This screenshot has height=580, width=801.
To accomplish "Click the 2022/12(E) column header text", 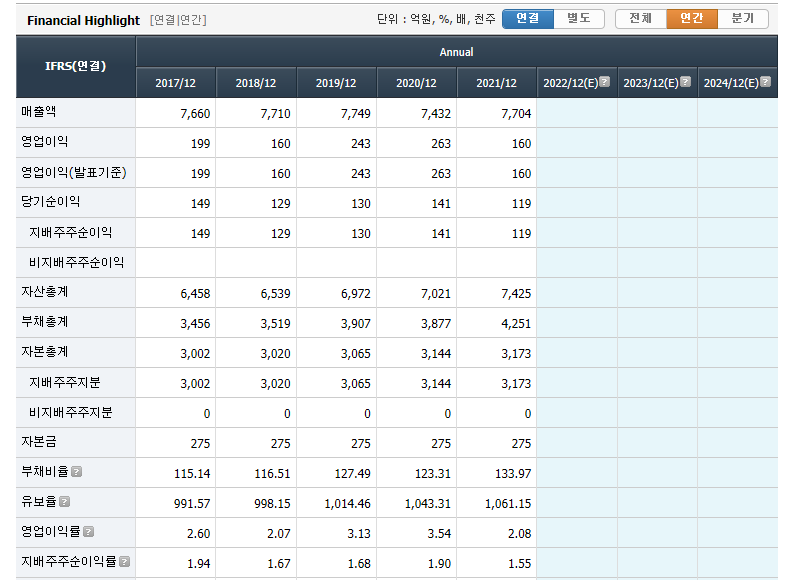I will click(x=571, y=83).
